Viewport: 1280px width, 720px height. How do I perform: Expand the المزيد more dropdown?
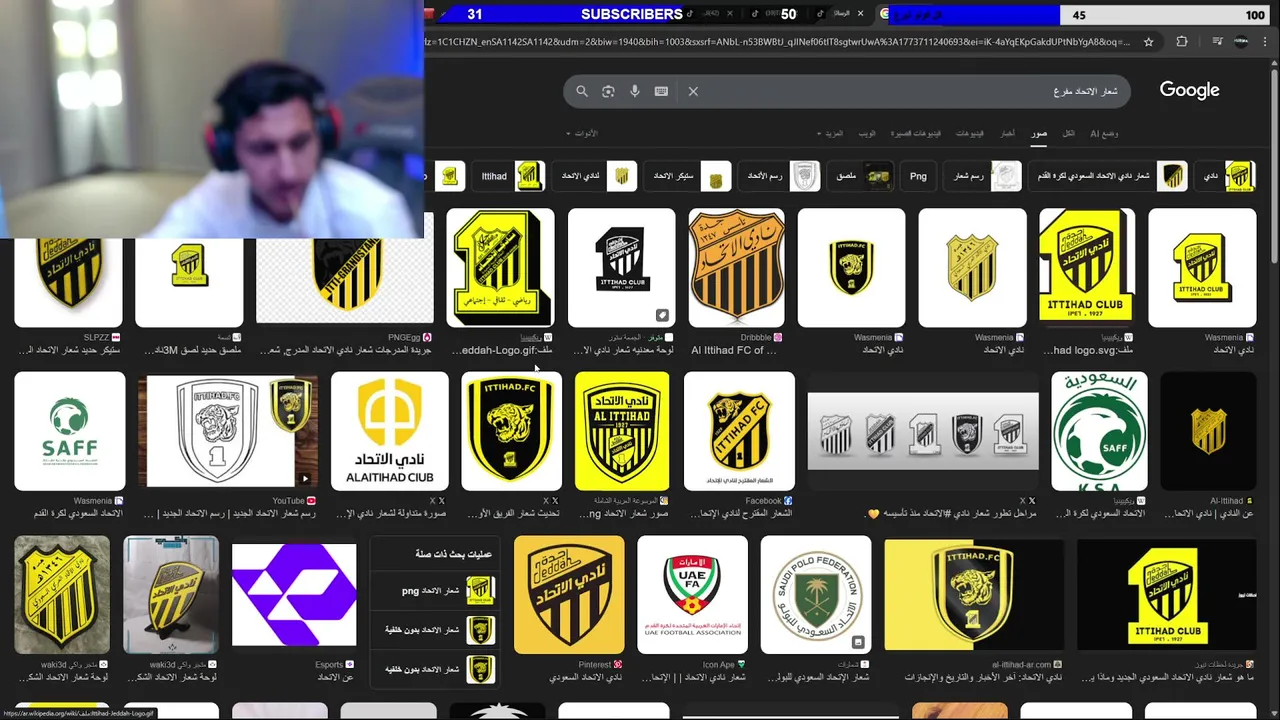pyautogui.click(x=830, y=133)
